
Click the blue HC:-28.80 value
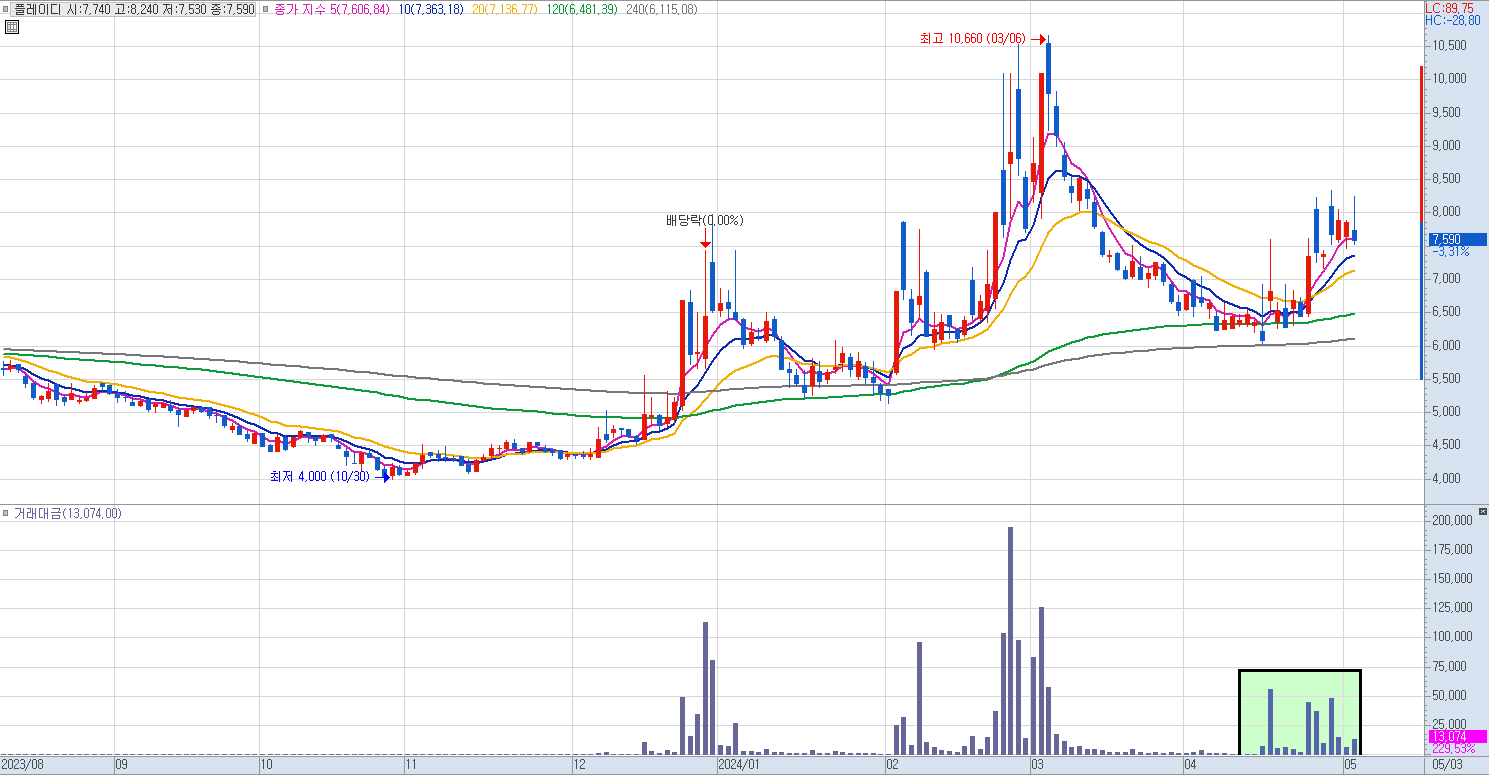pos(1453,20)
